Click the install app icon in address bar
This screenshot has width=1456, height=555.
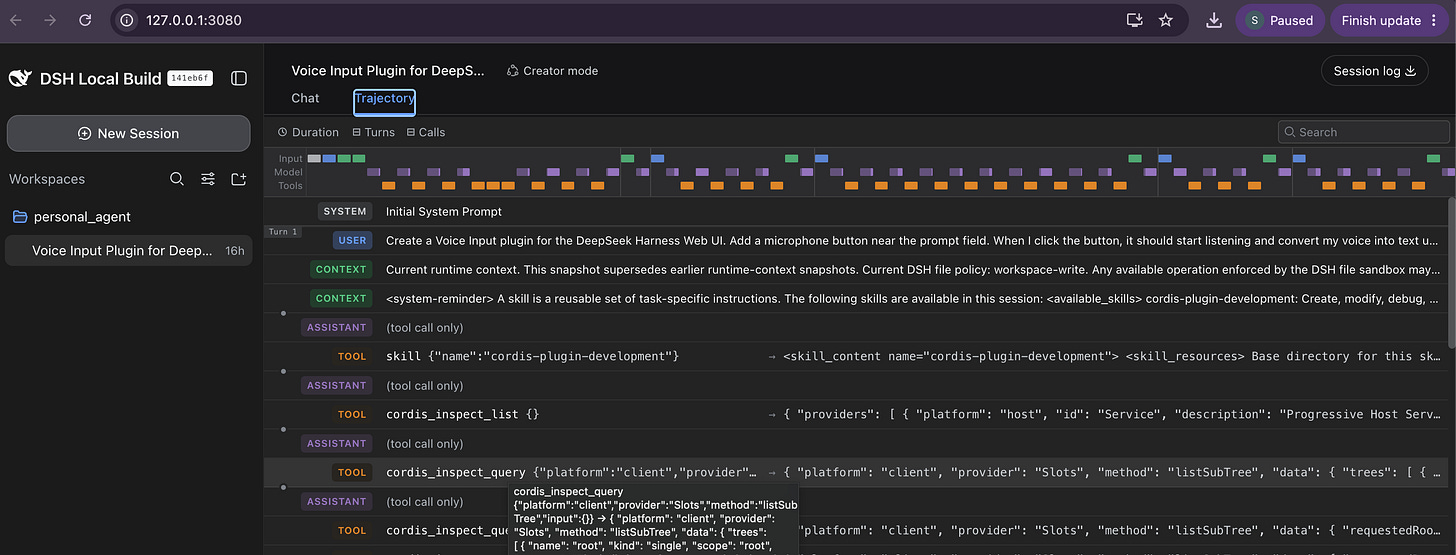click(x=1134, y=20)
